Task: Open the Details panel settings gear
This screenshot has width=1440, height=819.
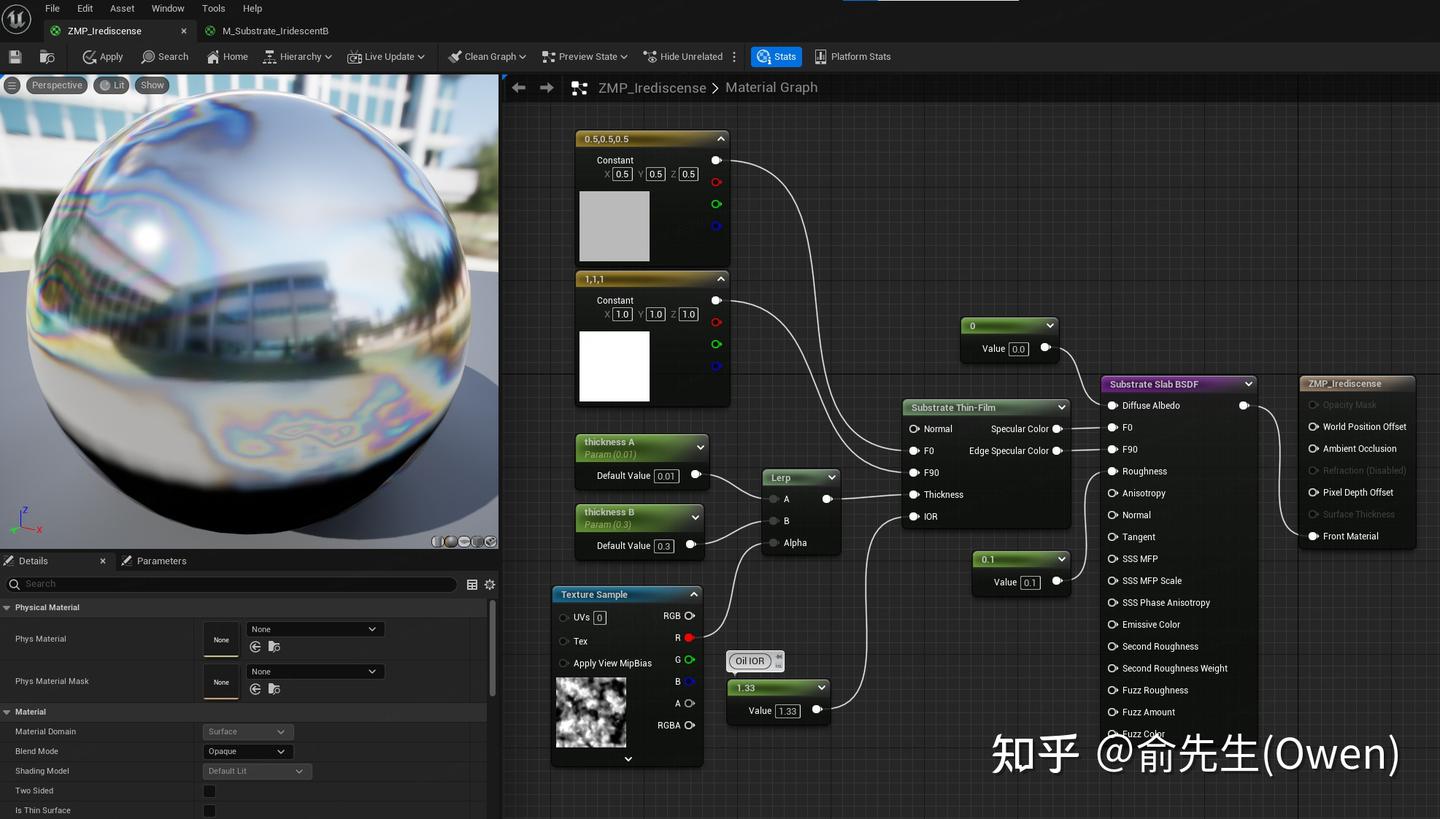Action: pyautogui.click(x=490, y=584)
